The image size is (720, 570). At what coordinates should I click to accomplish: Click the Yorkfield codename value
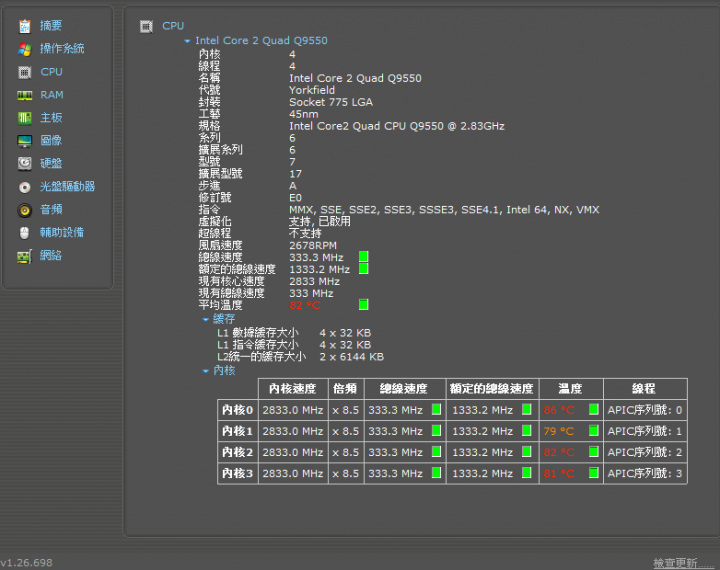click(x=312, y=90)
